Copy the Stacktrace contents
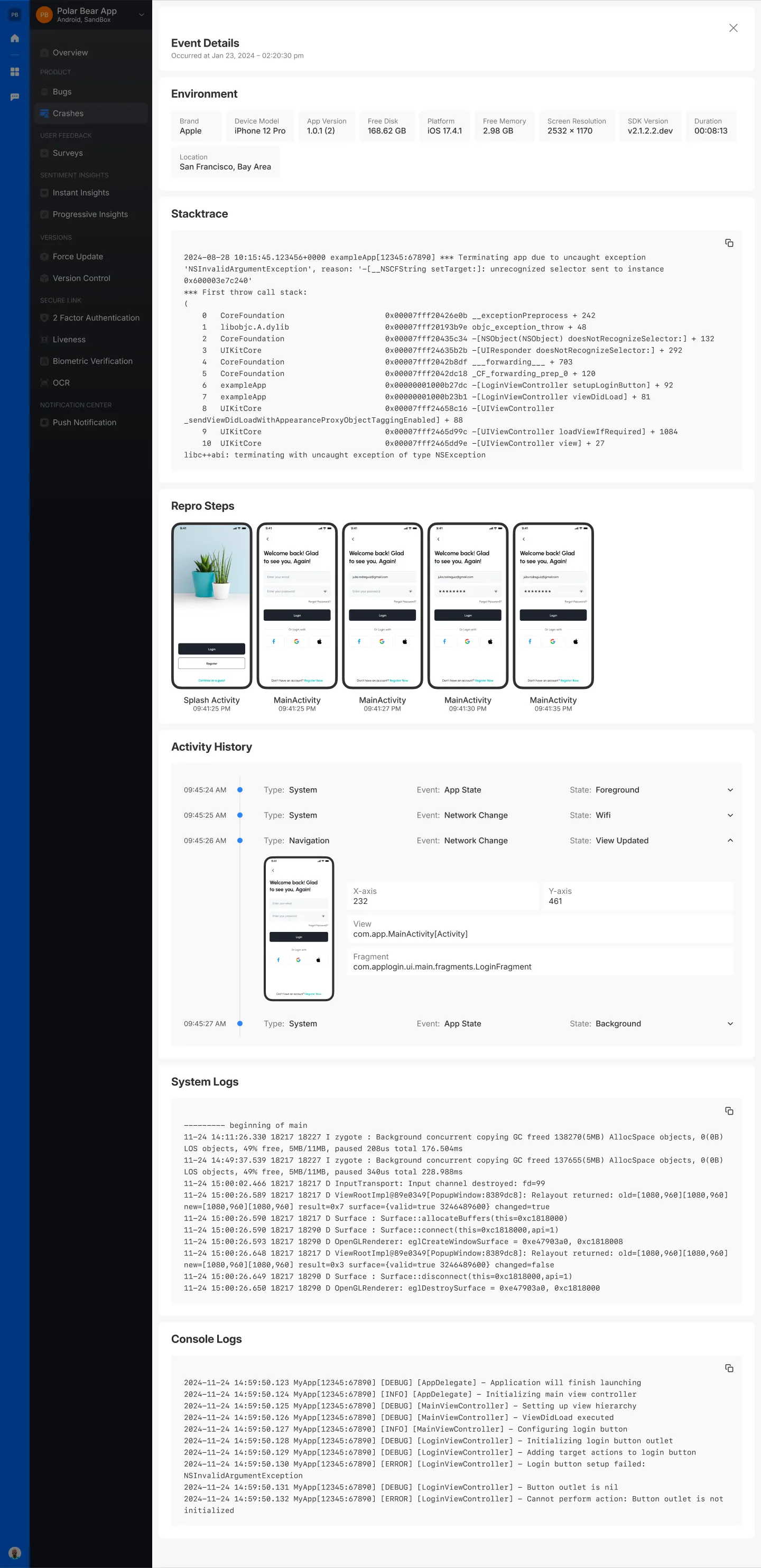The height and width of the screenshot is (1568, 761). click(729, 243)
